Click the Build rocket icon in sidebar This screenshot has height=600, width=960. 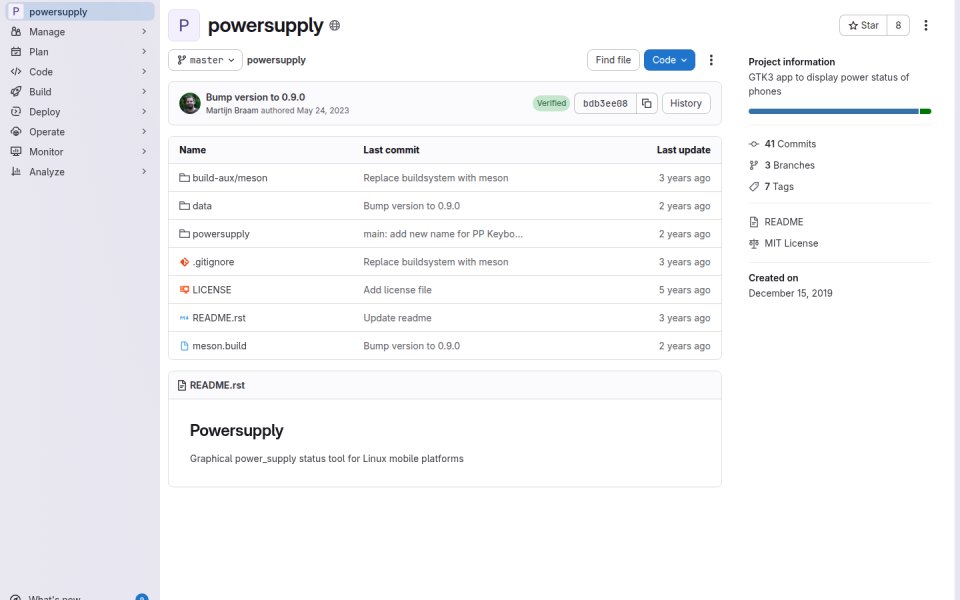(16, 92)
